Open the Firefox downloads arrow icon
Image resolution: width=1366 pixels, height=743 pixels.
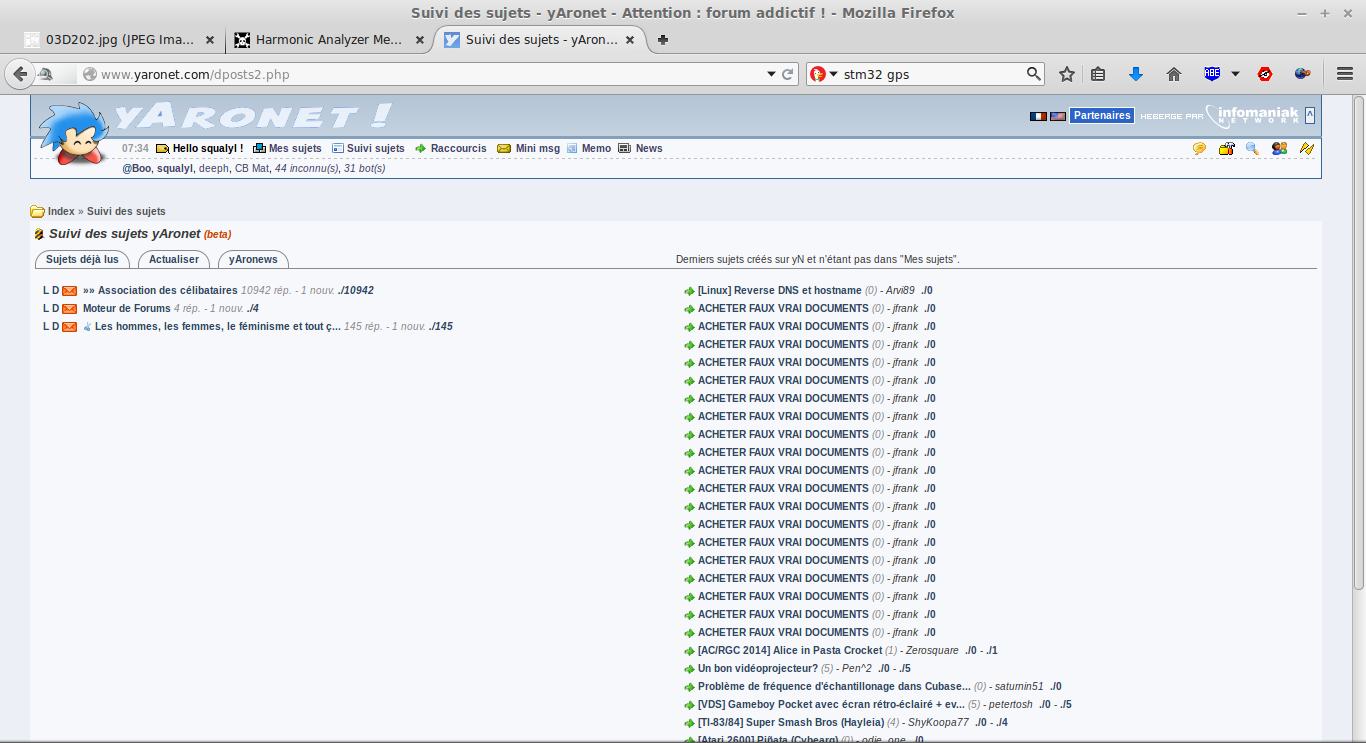click(x=1136, y=74)
